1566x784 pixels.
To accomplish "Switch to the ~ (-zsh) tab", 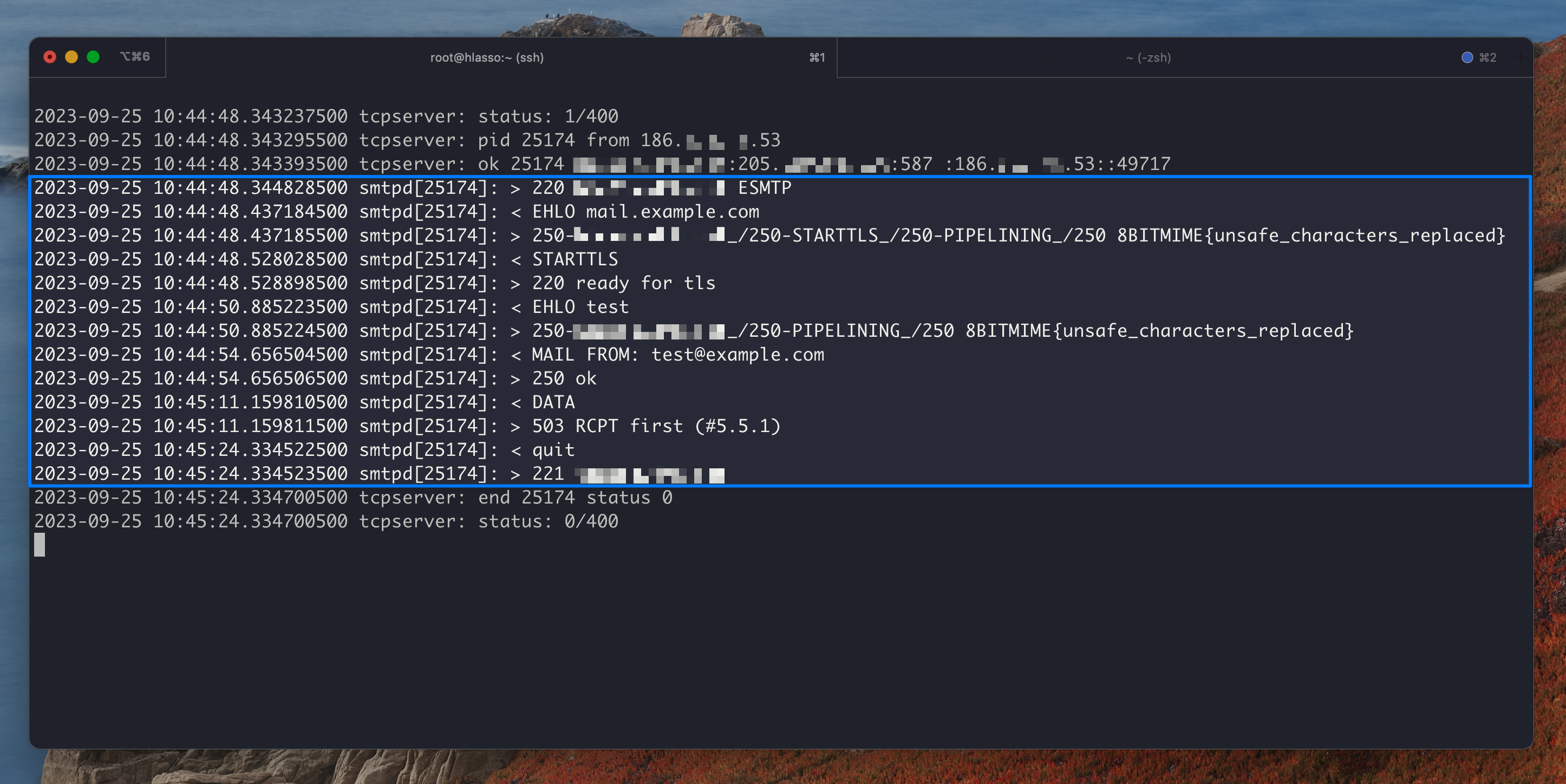I will pos(1148,58).
